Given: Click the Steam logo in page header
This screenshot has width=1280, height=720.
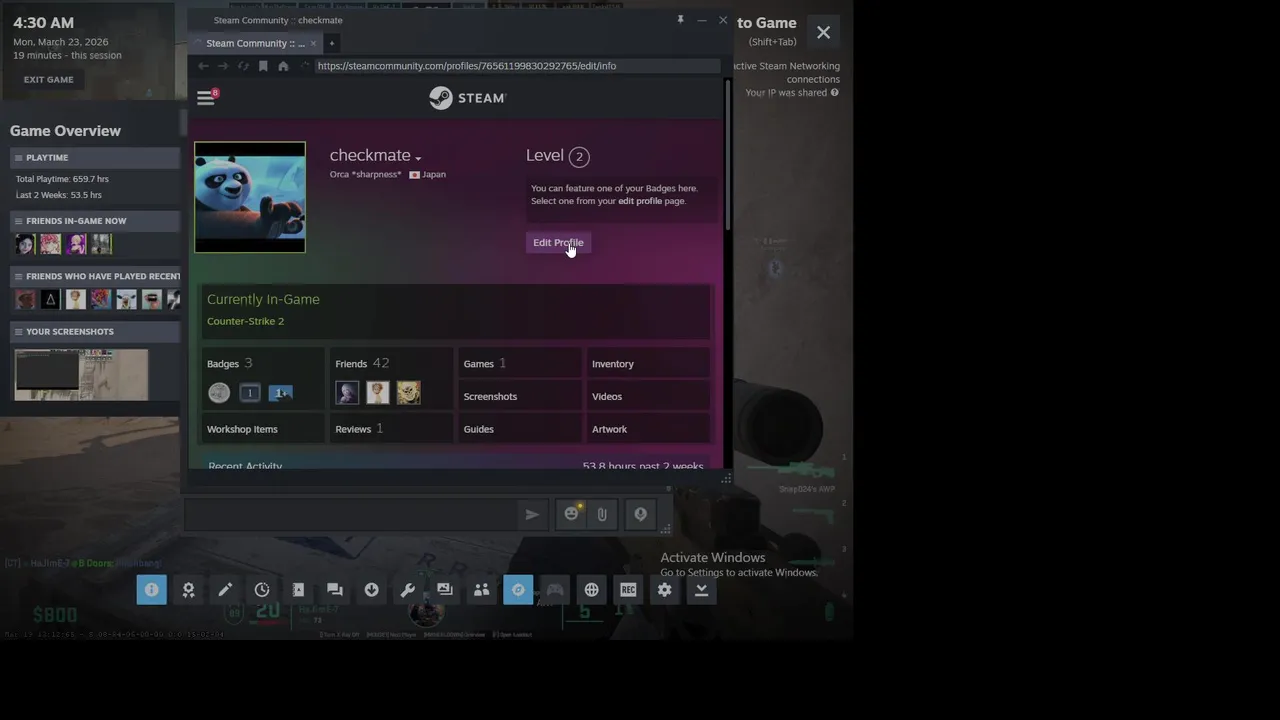Looking at the screenshot, I should tap(468, 98).
